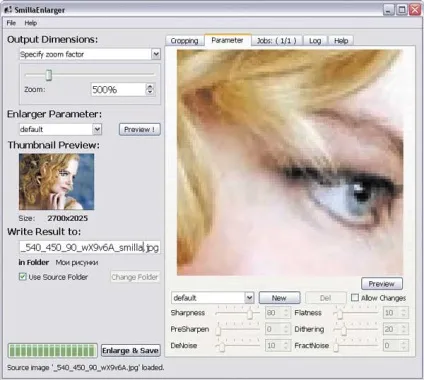Image resolution: width=424 pixels, height=380 pixels.
Task: Enable the Allow Changes checkbox
Action: [355, 297]
